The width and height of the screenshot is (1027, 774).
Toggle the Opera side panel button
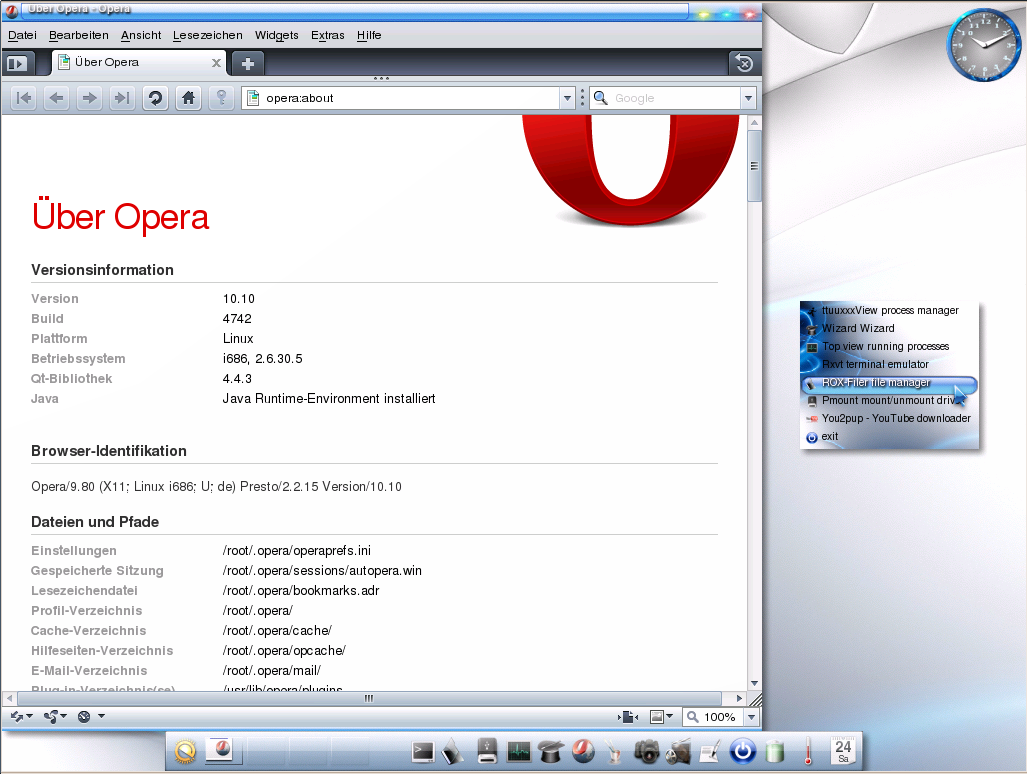coord(16,64)
